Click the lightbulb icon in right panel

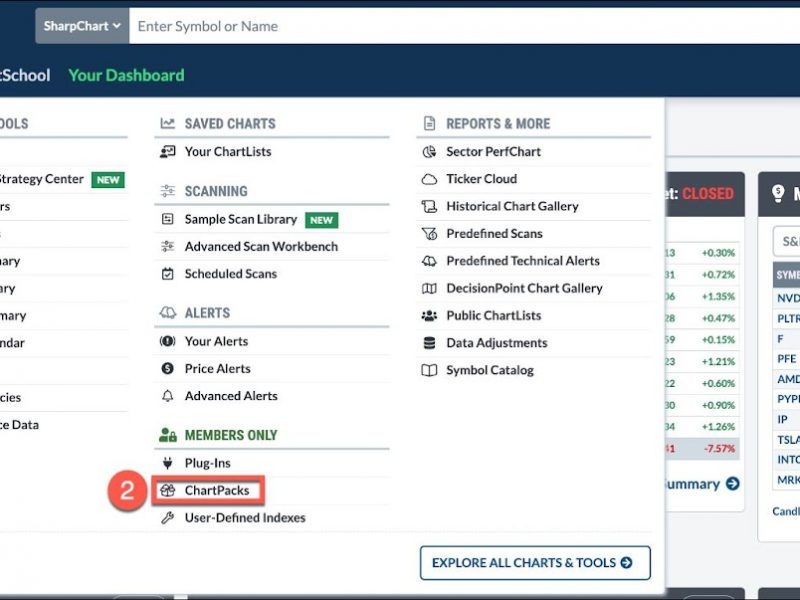pyautogui.click(x=778, y=193)
